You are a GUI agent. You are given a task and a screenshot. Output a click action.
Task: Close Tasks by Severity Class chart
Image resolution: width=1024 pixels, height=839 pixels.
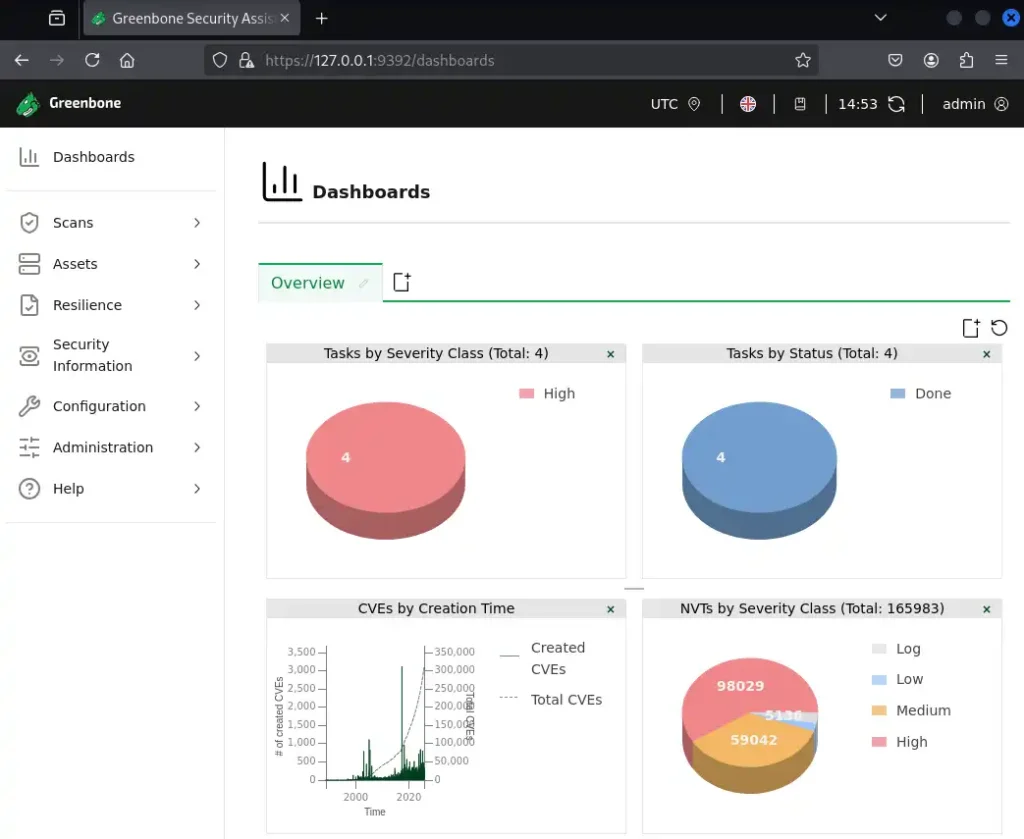pyautogui.click(x=611, y=354)
